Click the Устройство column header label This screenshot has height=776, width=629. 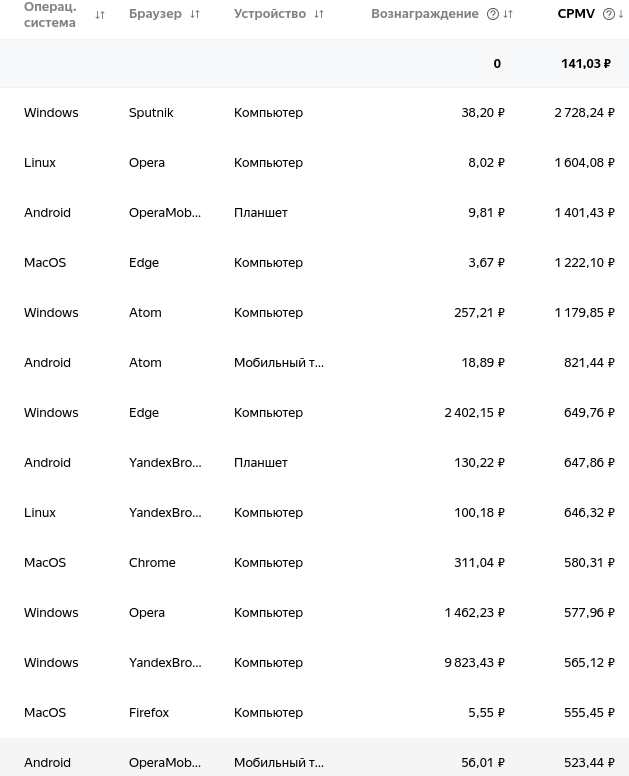point(270,14)
